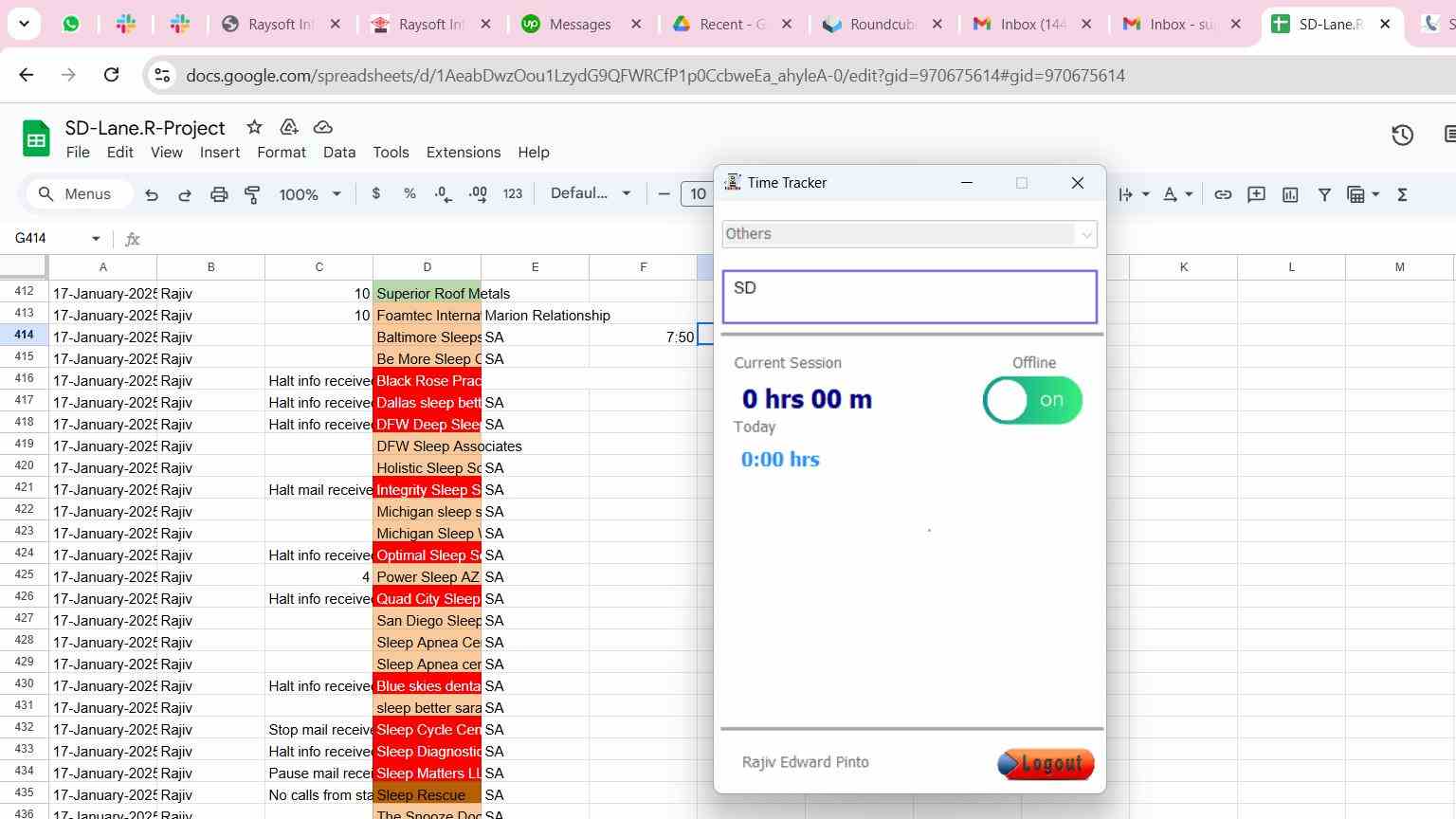The height and width of the screenshot is (819, 1456).
Task: Click the undo icon in the Sheets toolbar
Action: pos(152,194)
